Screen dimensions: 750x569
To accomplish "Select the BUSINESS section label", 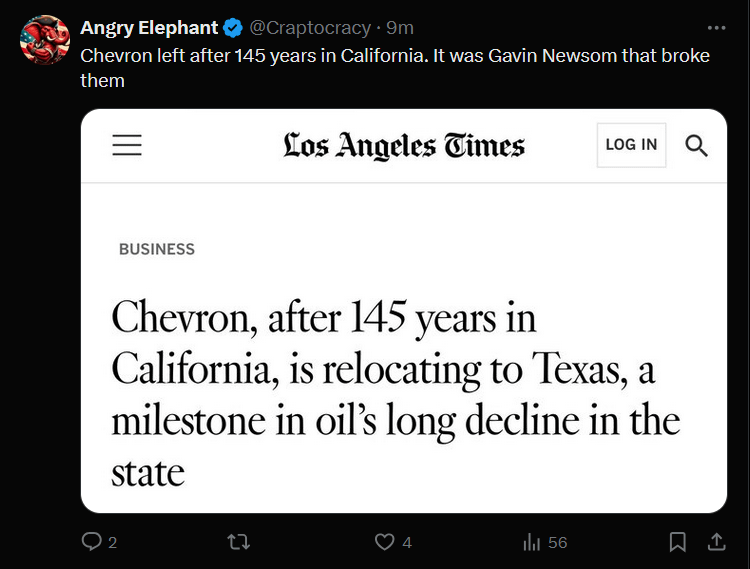I will click(x=157, y=249).
